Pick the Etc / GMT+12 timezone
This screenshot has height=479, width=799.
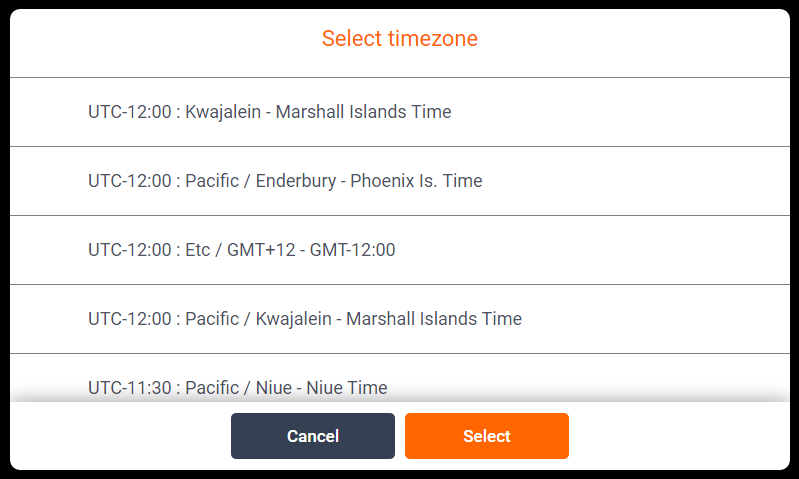point(242,250)
